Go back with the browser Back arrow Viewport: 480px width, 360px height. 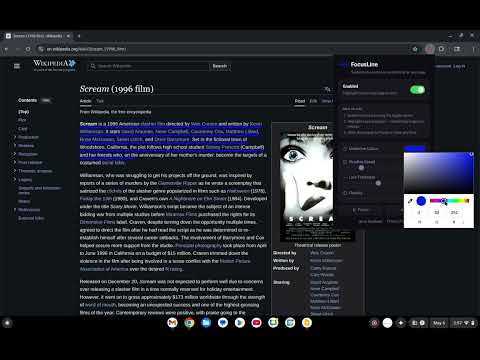pos(6,49)
